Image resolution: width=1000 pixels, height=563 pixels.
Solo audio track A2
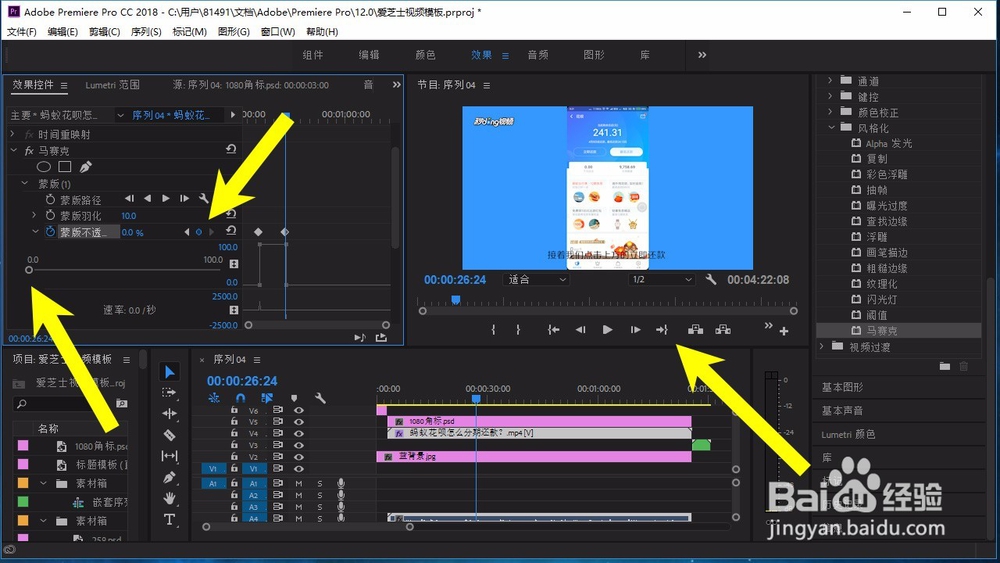[320, 495]
